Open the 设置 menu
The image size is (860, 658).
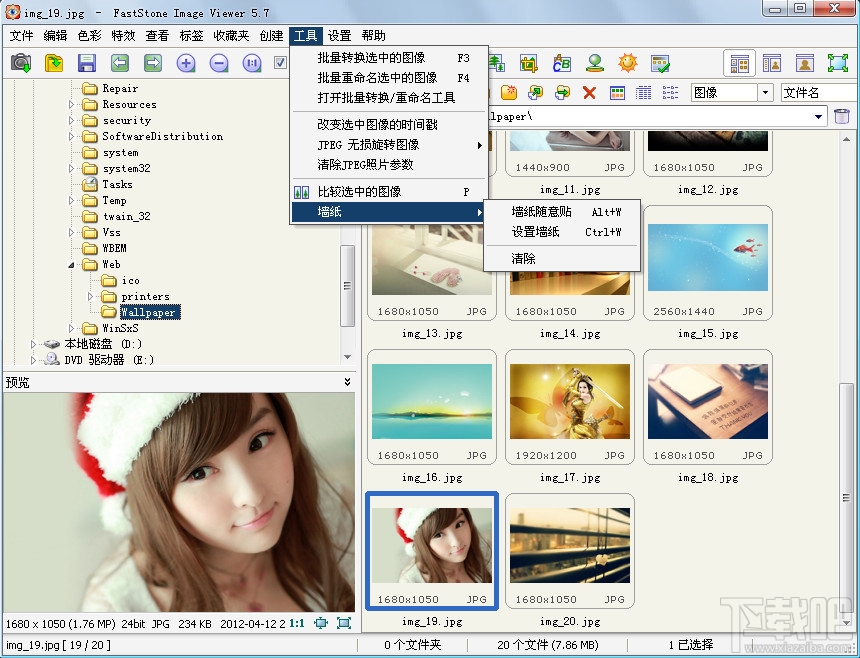[338, 35]
